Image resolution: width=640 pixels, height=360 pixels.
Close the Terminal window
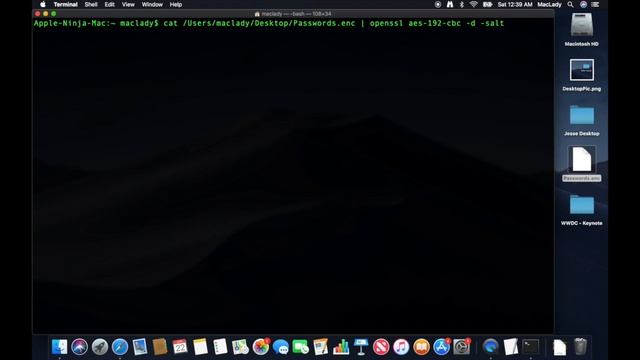[x=38, y=14]
